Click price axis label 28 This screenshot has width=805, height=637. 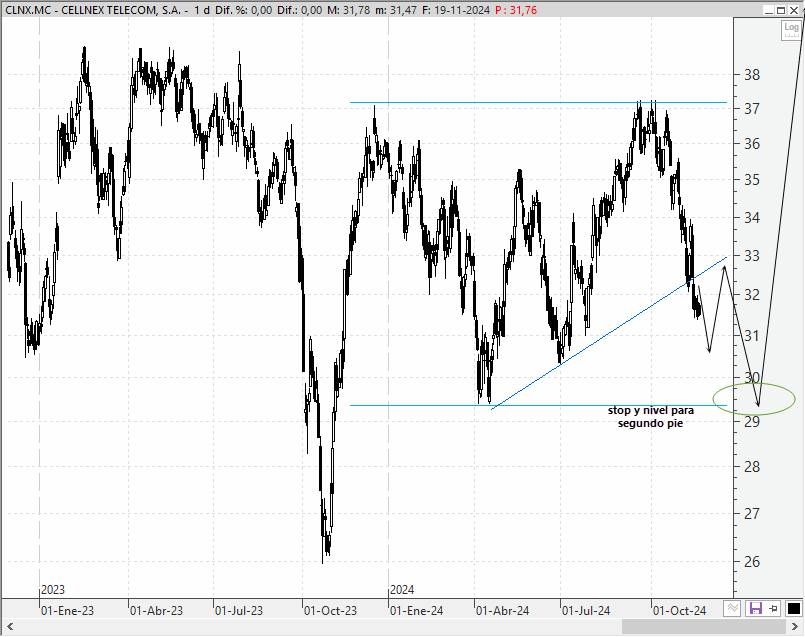[752, 467]
